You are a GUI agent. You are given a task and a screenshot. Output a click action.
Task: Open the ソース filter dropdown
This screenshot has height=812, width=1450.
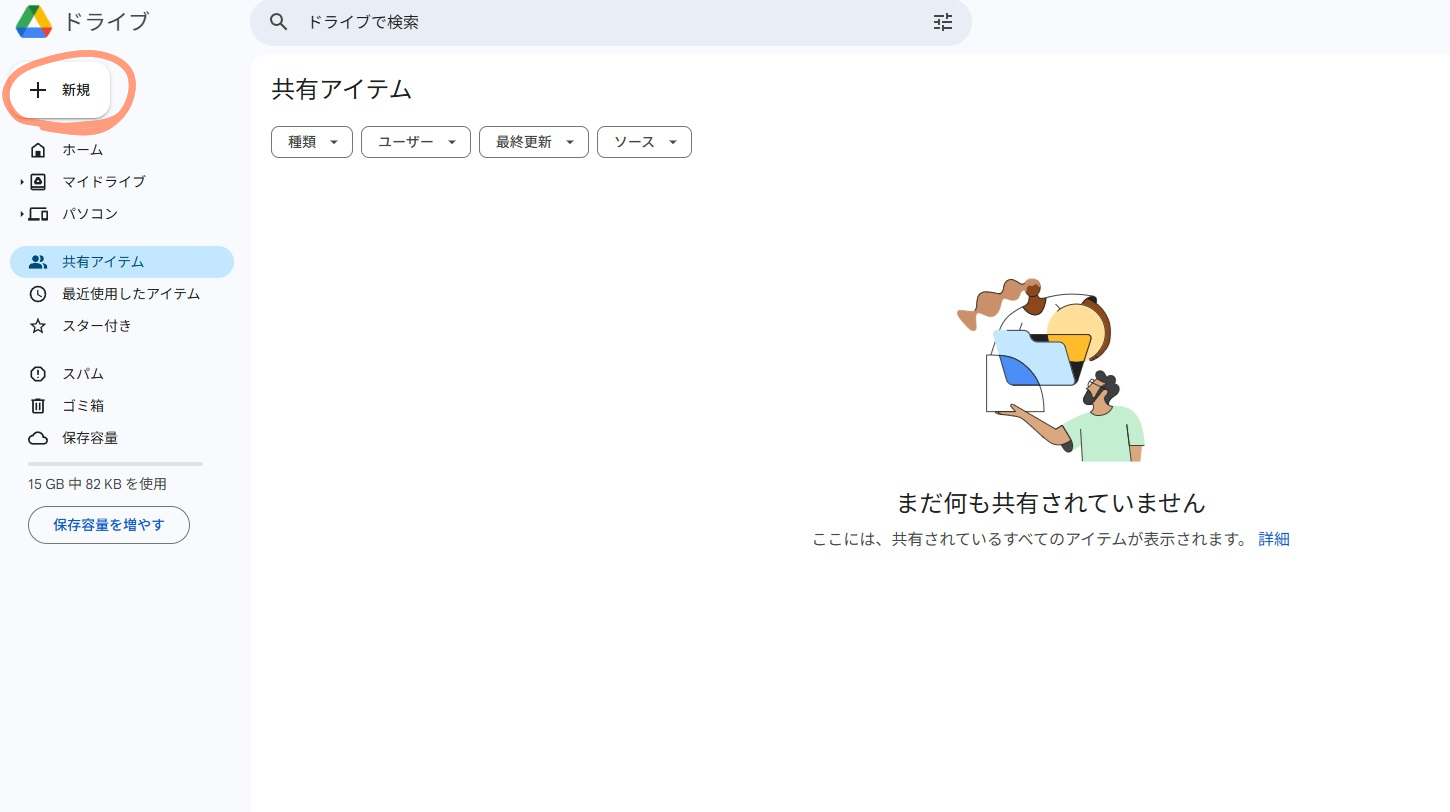pyautogui.click(x=644, y=142)
